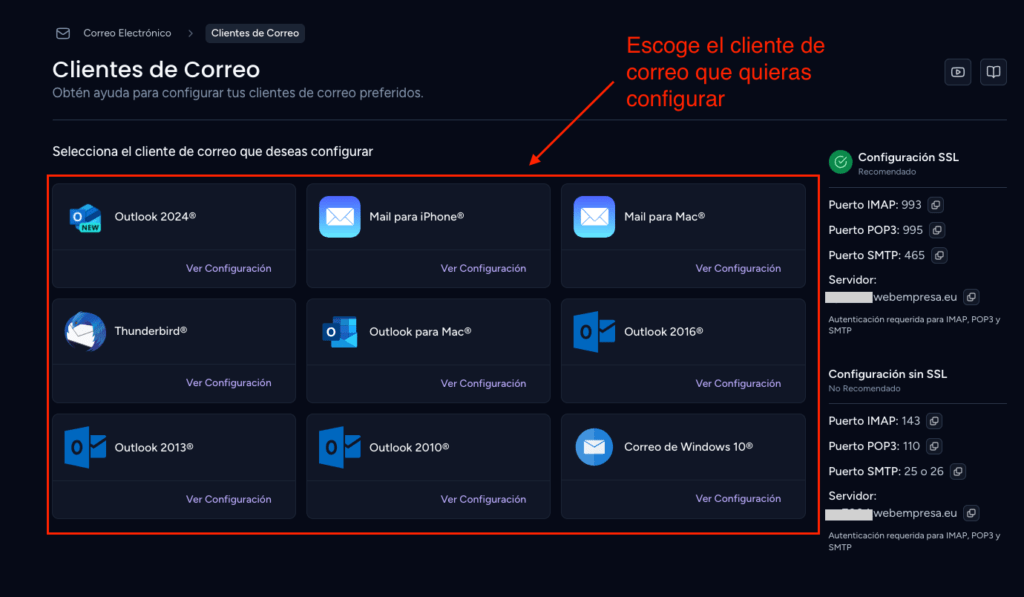Click the green SSL checkmark icon
This screenshot has height=597, width=1024.
(x=840, y=162)
